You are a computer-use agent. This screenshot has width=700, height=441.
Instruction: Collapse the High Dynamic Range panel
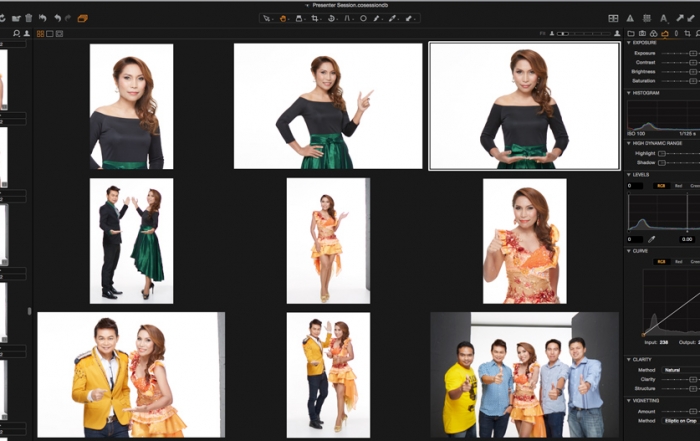pyautogui.click(x=629, y=143)
